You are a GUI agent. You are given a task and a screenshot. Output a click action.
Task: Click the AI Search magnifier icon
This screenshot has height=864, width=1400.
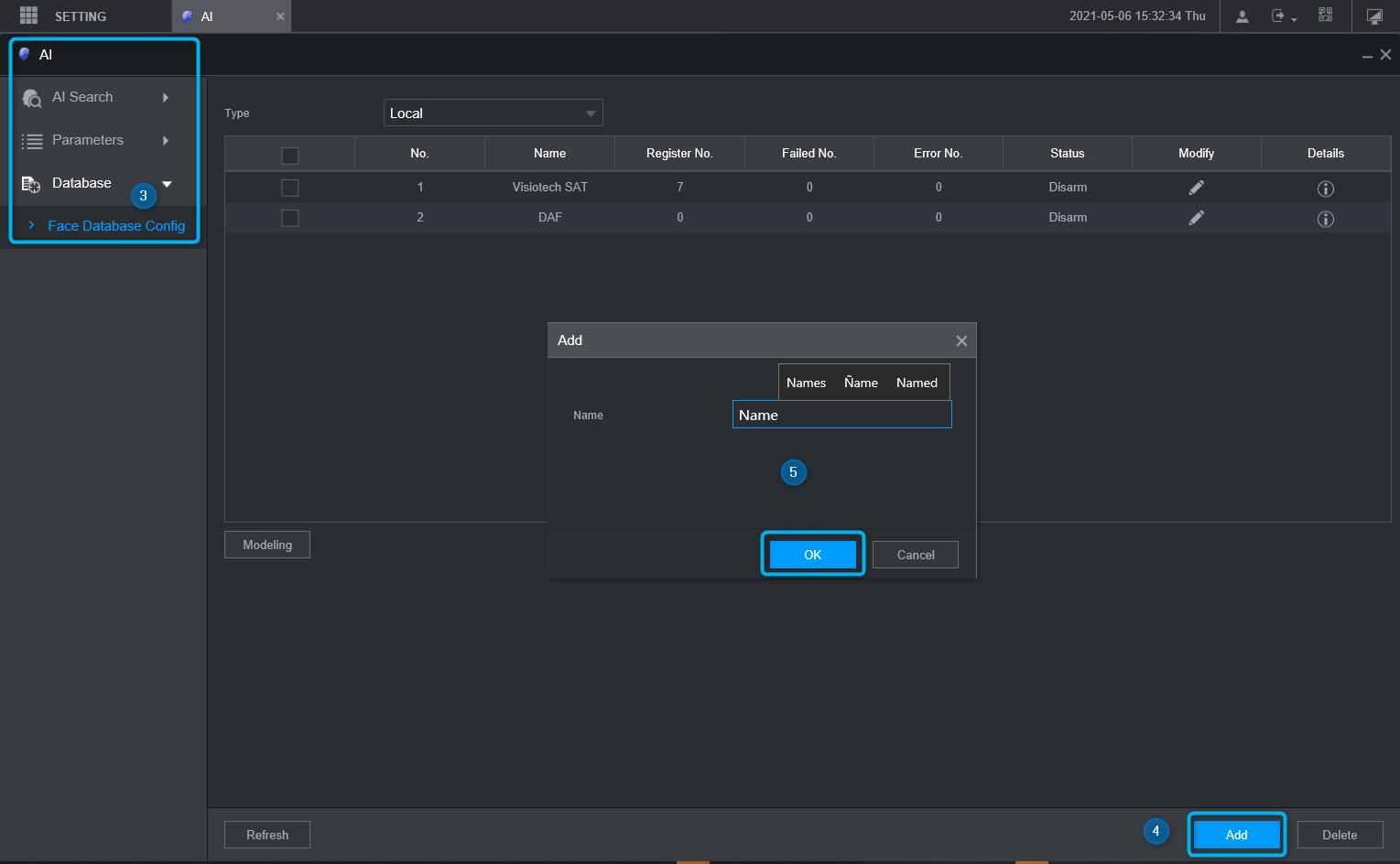[x=32, y=98]
